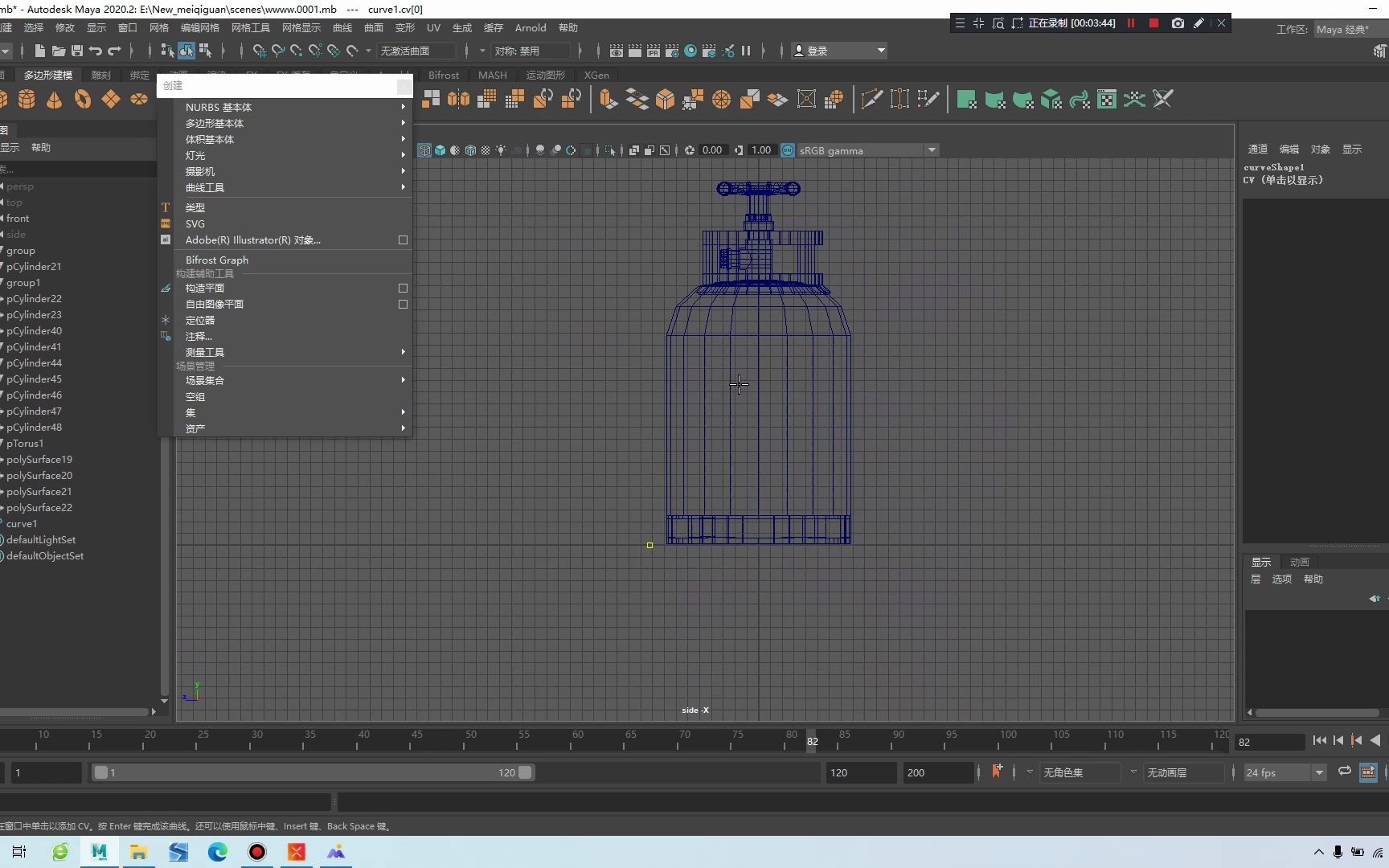1389x868 pixels.
Task: Redo the action with the redo arrow
Action: [114, 51]
